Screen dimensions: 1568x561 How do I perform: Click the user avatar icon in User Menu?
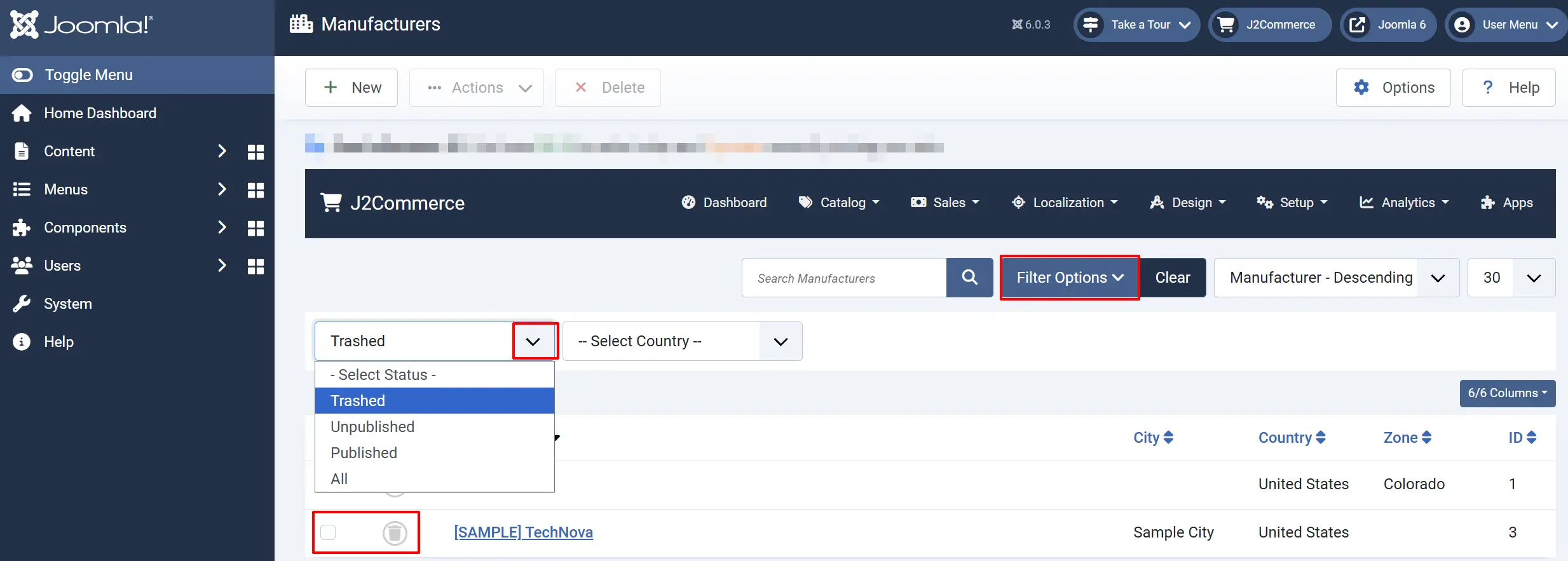1462,25
